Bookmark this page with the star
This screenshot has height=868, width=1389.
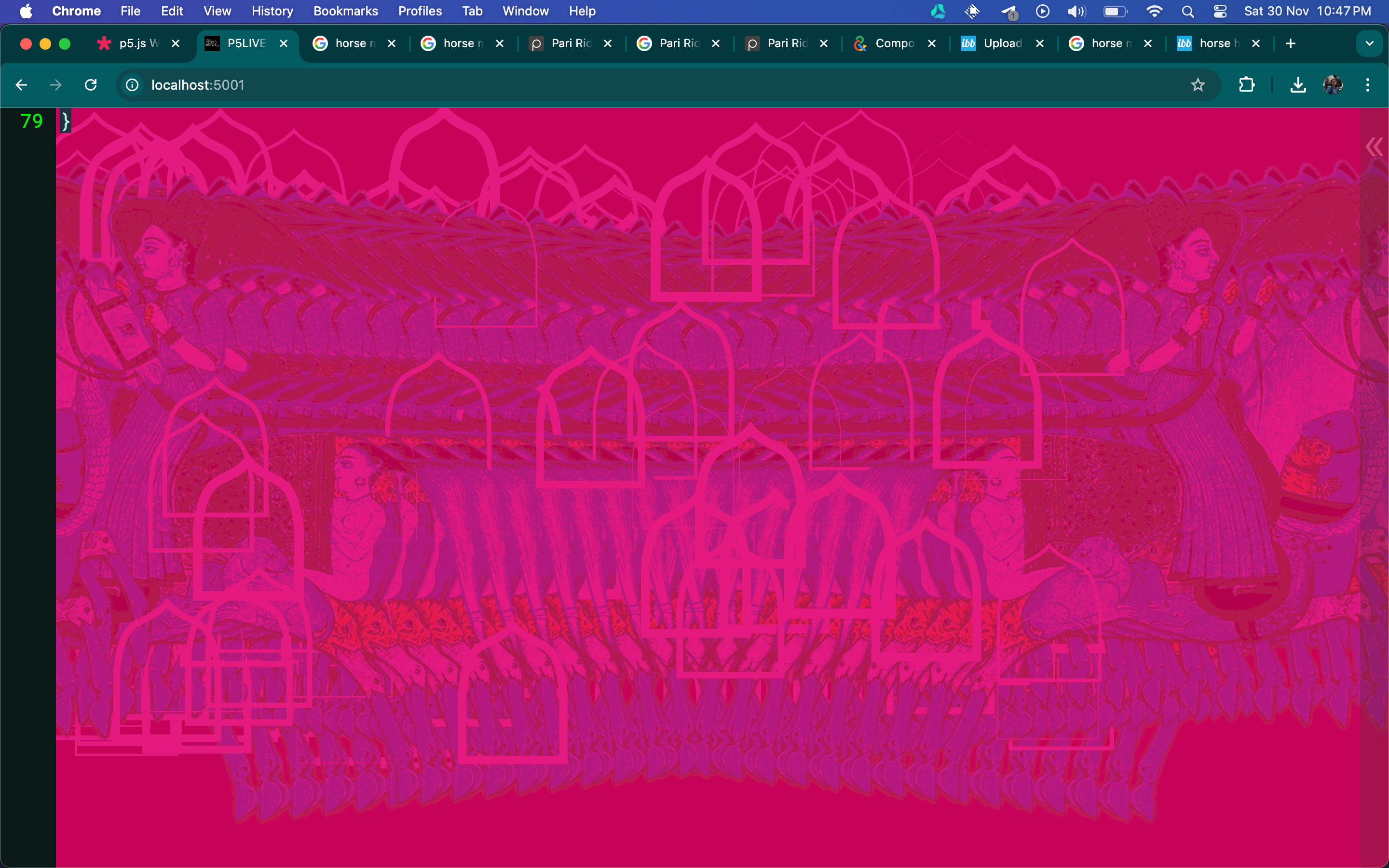click(x=1198, y=85)
